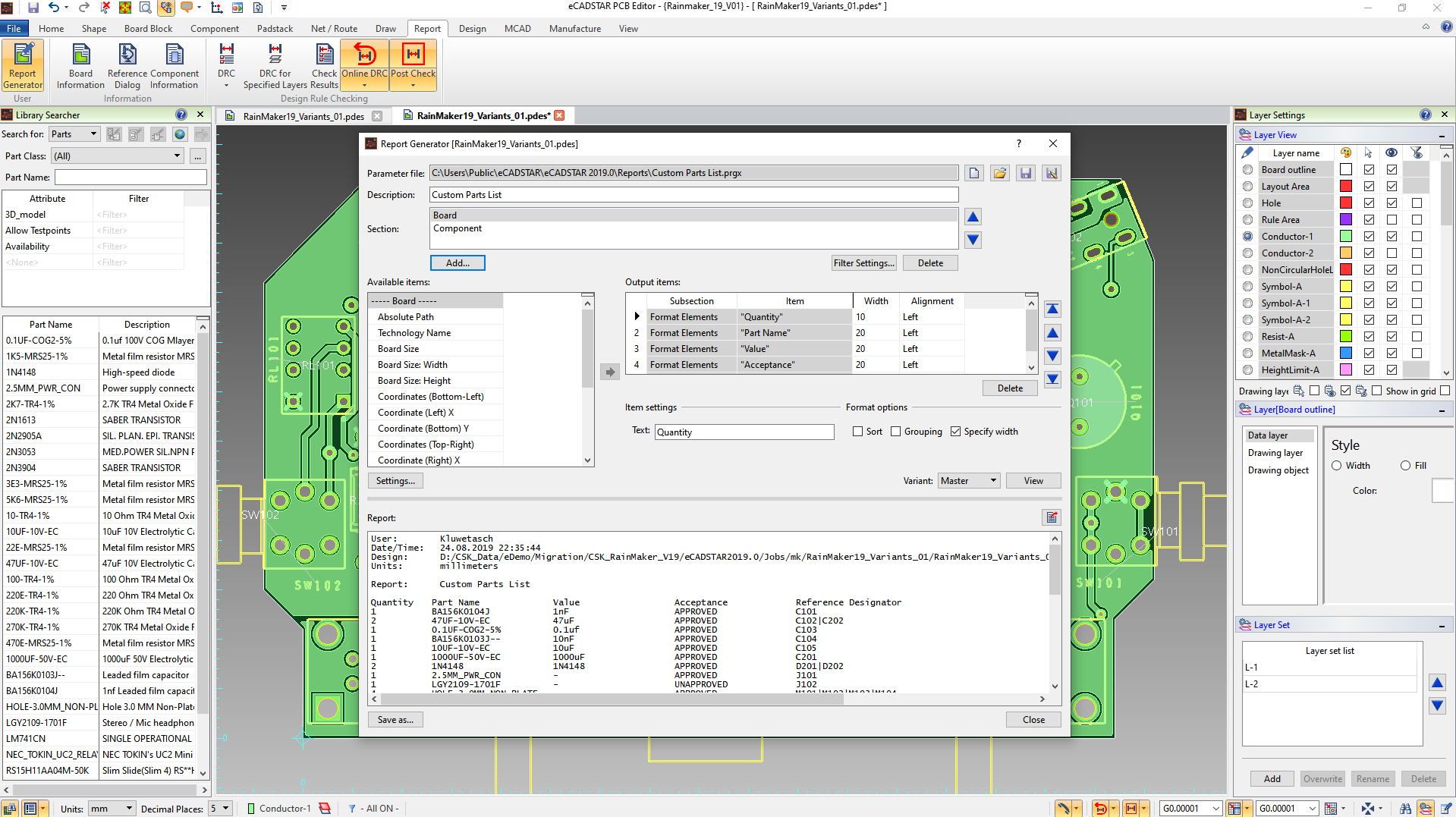Collapse the Layer Set section
Screen dimensions: 1456x817
1442,625
